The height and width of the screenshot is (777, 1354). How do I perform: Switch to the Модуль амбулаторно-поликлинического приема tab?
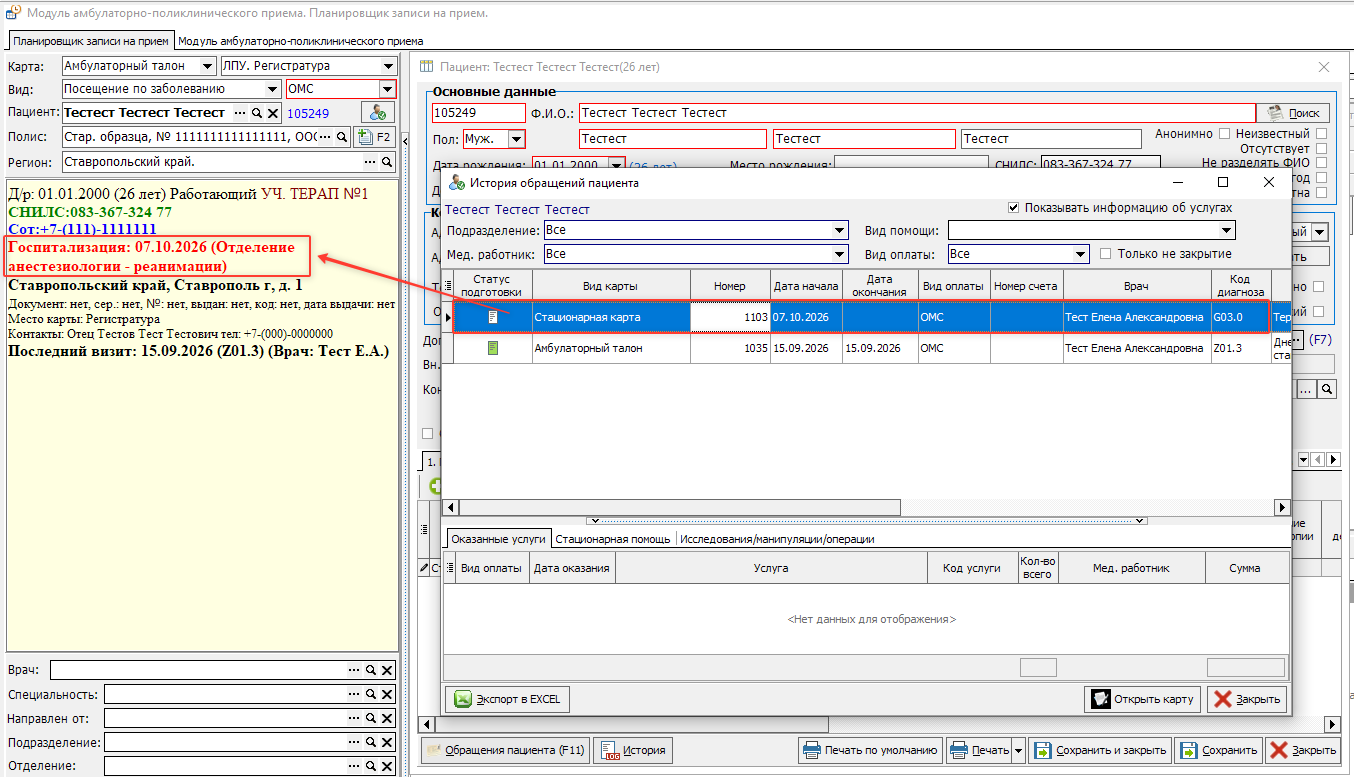point(300,41)
